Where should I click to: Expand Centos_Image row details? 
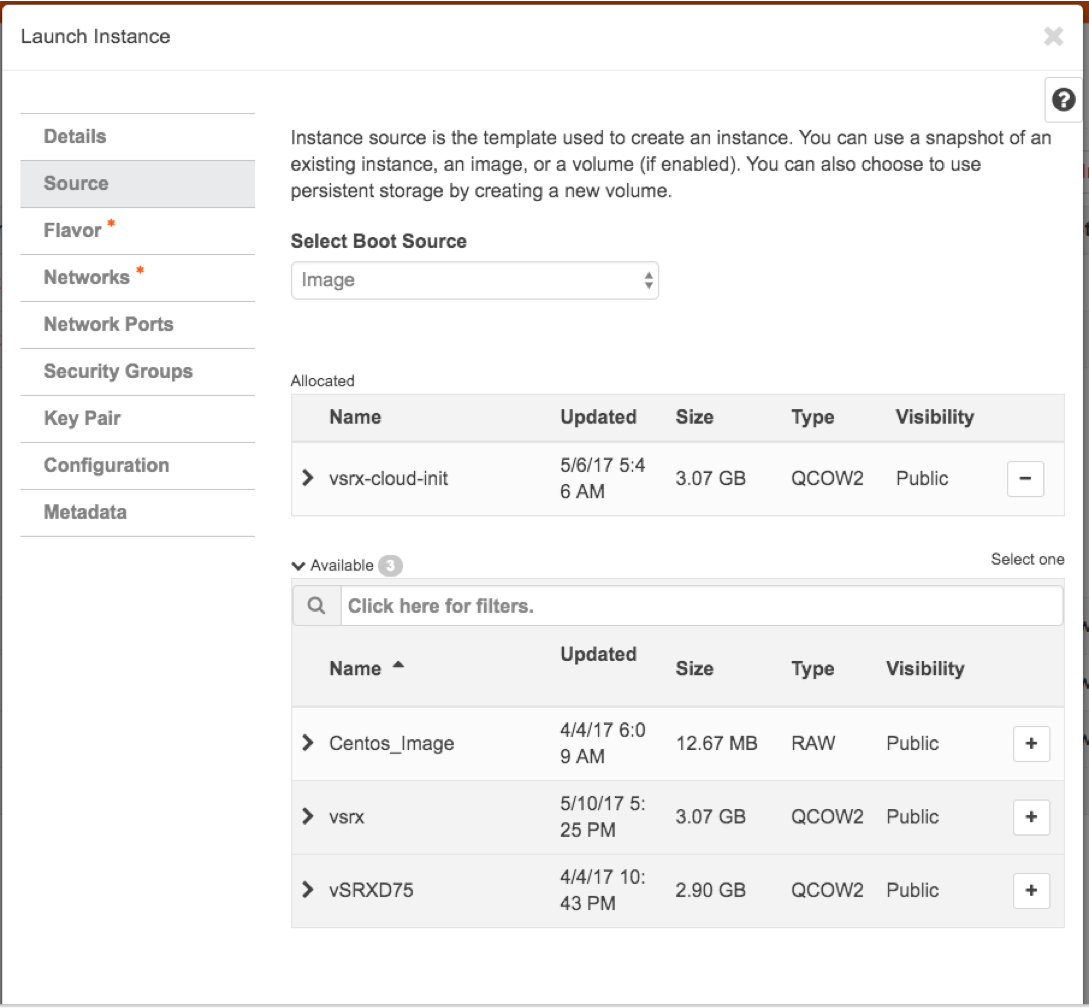coord(308,743)
